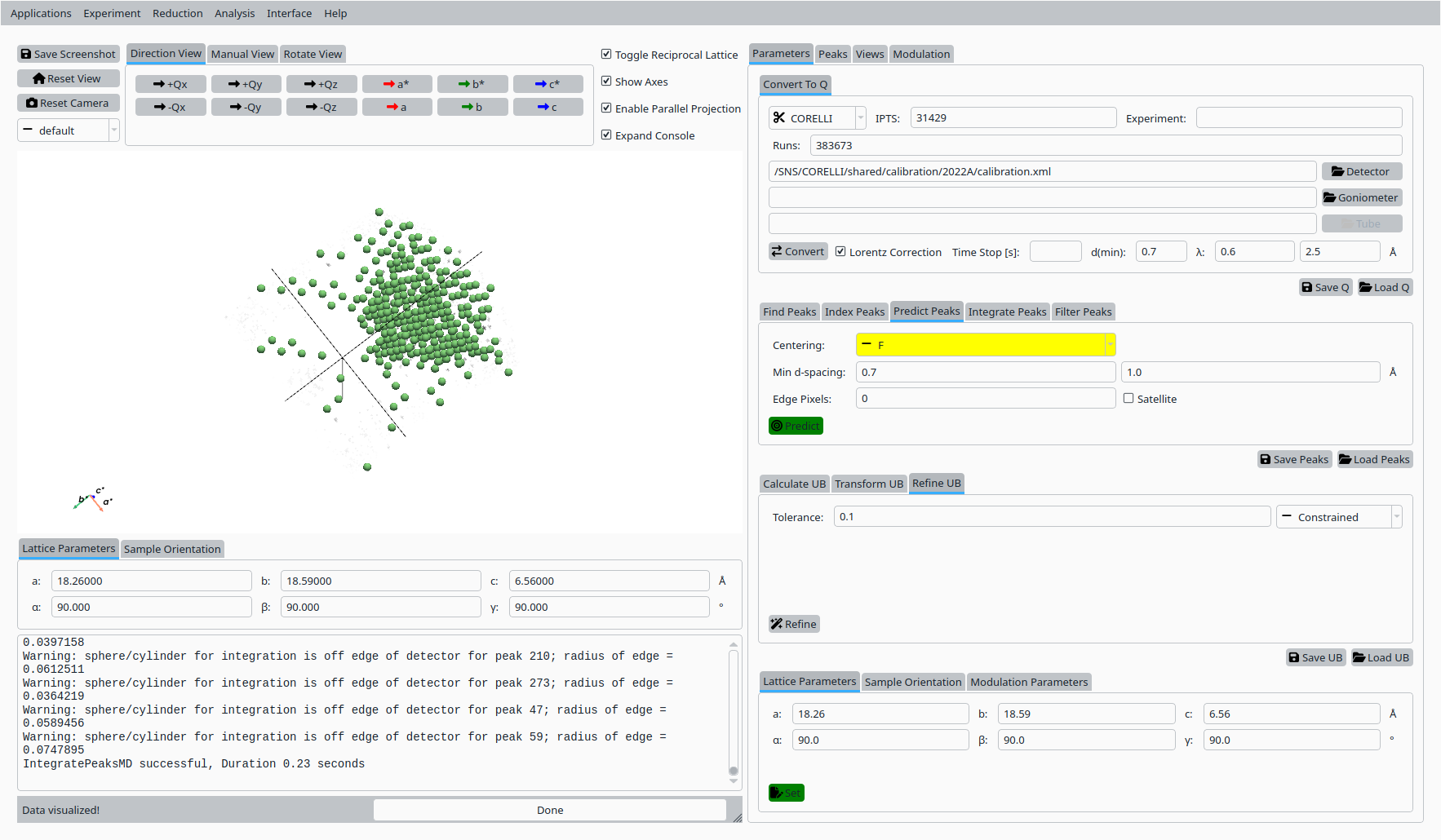Open the Constrained refinement dropdown
Screen dimensions: 1441x840
tap(1338, 517)
